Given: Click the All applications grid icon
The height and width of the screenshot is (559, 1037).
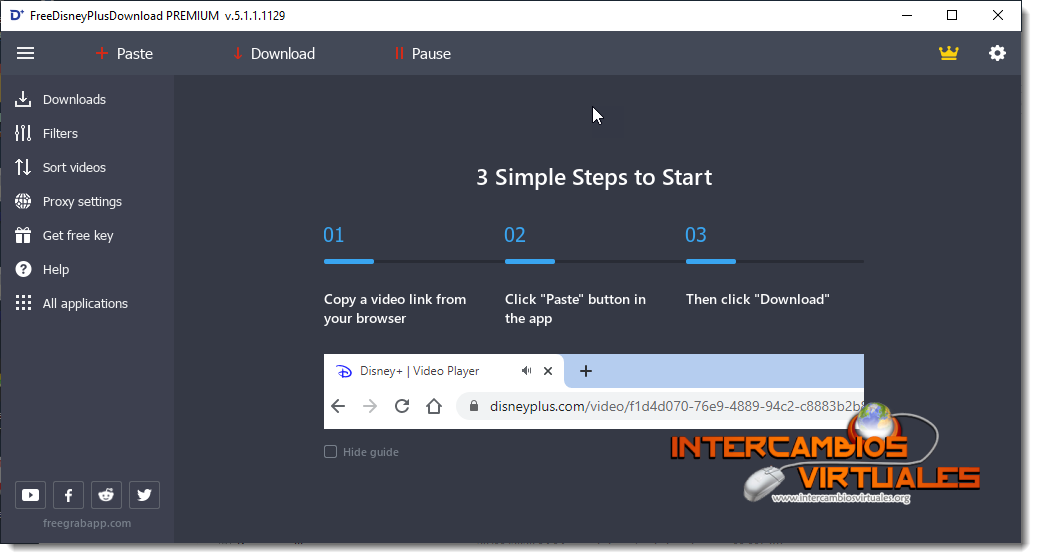Looking at the screenshot, I should coord(23,303).
